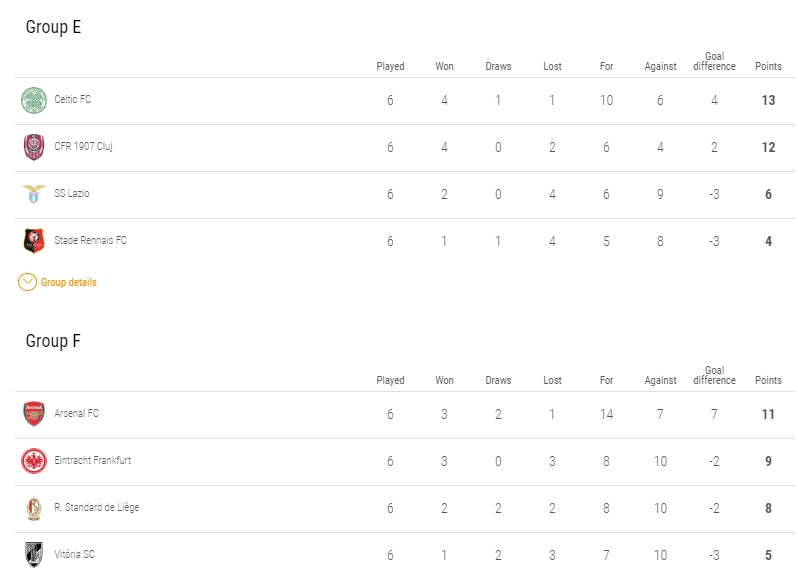Click Points column header in Group E
The height and width of the screenshot is (583, 798).
pos(768,67)
